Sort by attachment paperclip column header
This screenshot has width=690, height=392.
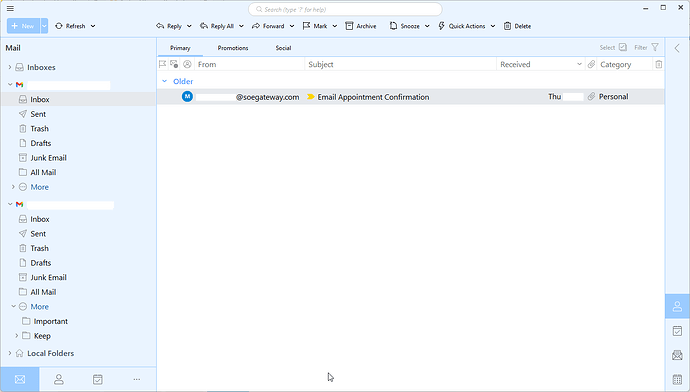pyautogui.click(x=591, y=64)
